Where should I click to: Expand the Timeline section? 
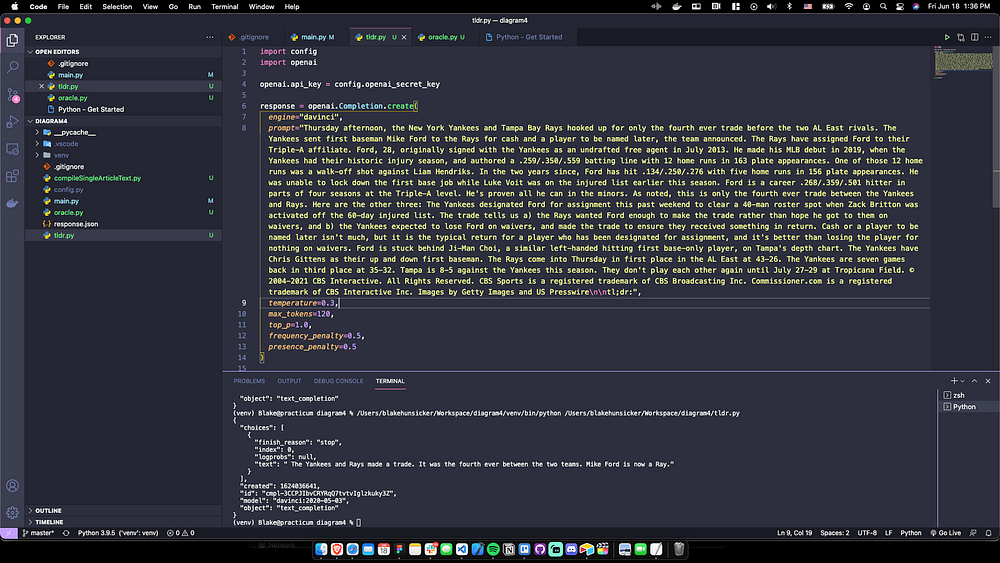[x=49, y=522]
